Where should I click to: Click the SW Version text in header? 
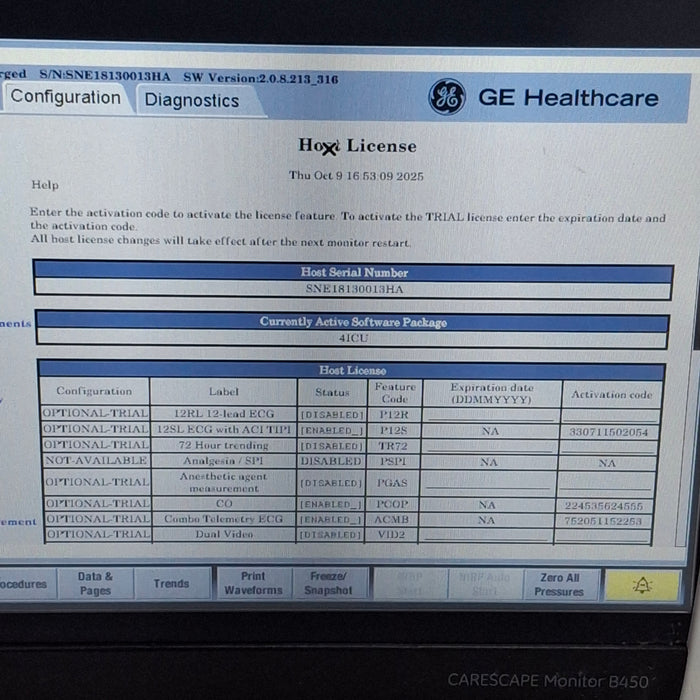261,78
